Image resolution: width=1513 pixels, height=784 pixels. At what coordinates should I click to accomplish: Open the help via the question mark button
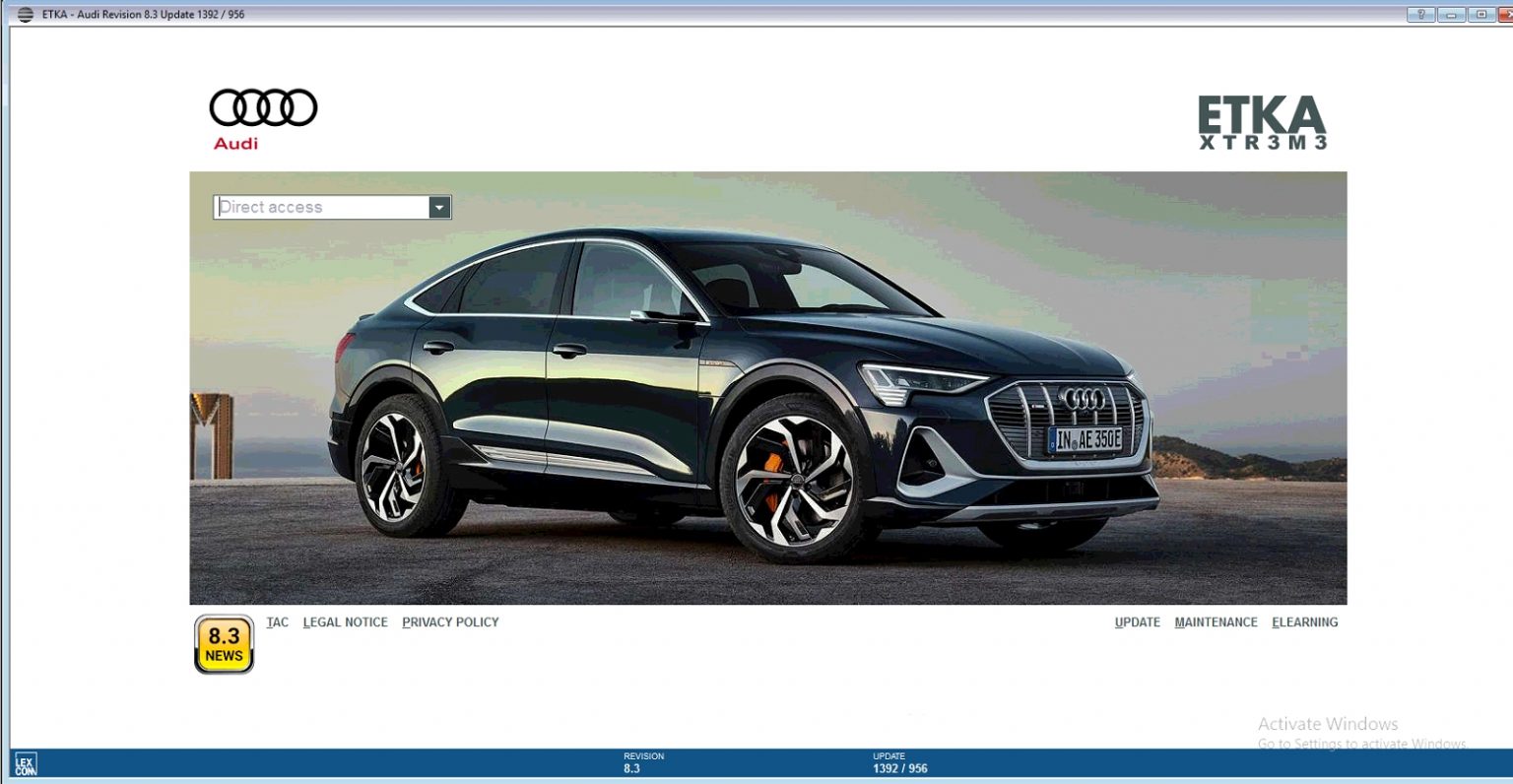1422,14
